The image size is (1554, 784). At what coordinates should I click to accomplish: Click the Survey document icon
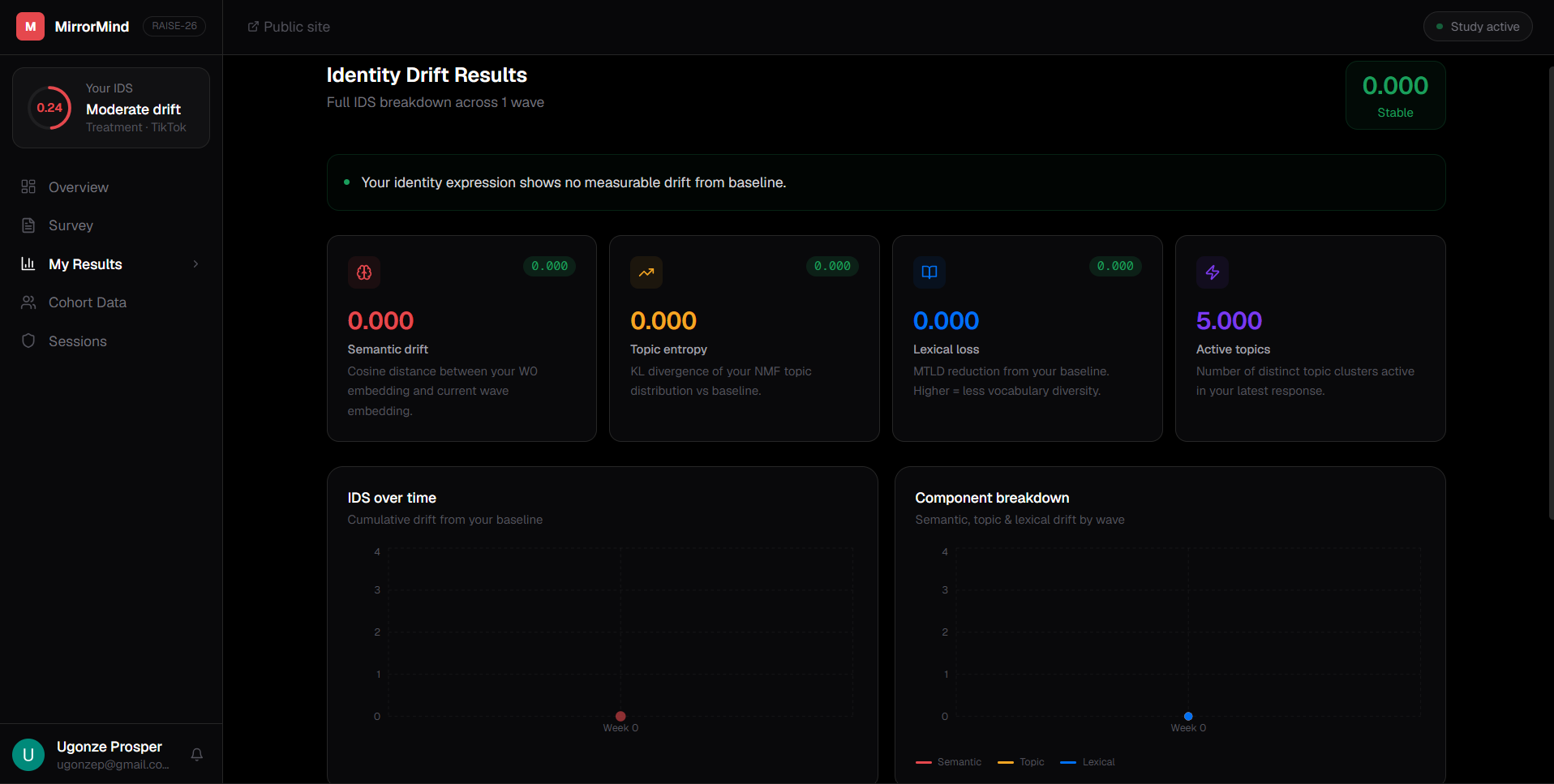28,225
